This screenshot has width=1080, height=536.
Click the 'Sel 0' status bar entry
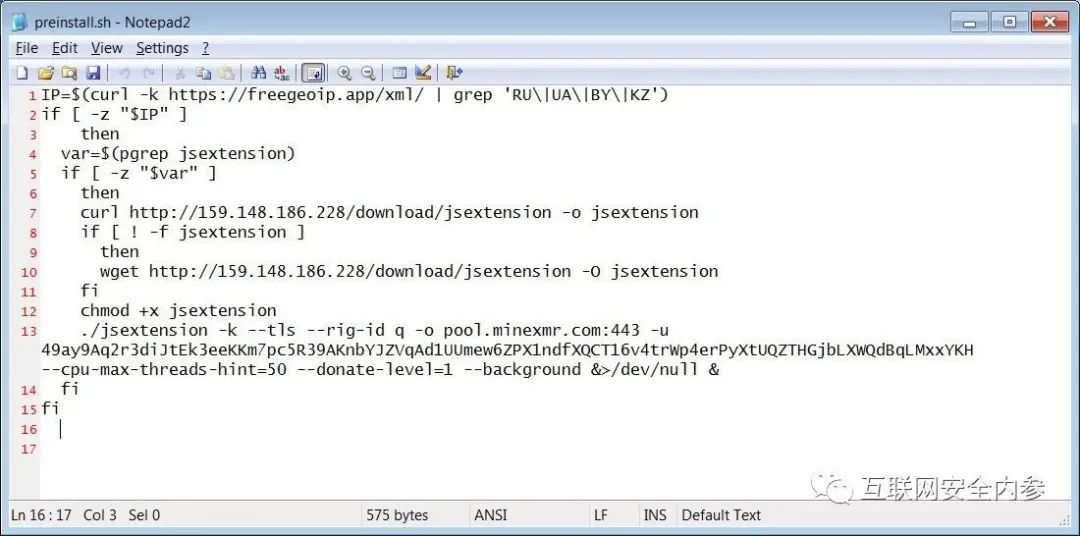(145, 515)
